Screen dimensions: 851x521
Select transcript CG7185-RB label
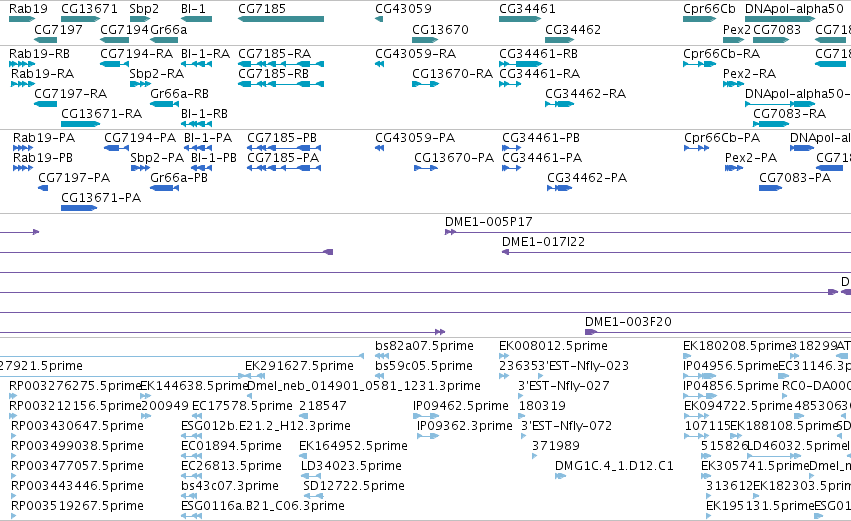coord(273,74)
